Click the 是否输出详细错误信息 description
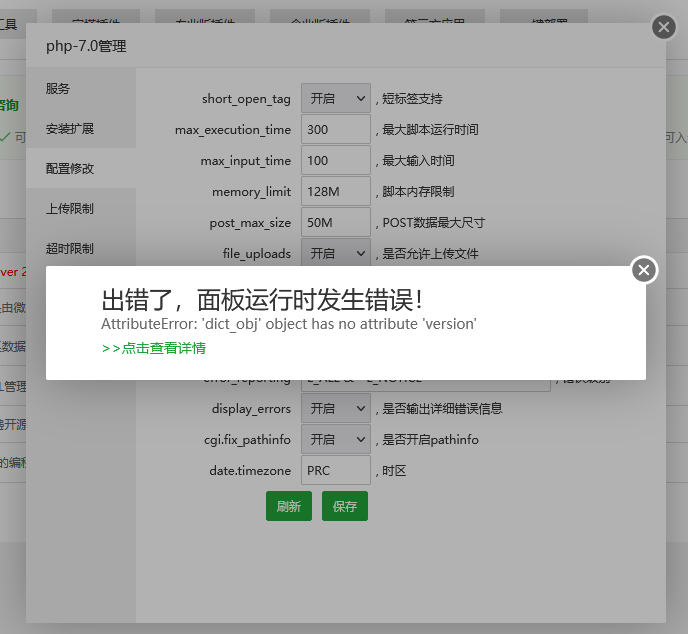Viewport: 688px width, 634px height. pos(442,408)
